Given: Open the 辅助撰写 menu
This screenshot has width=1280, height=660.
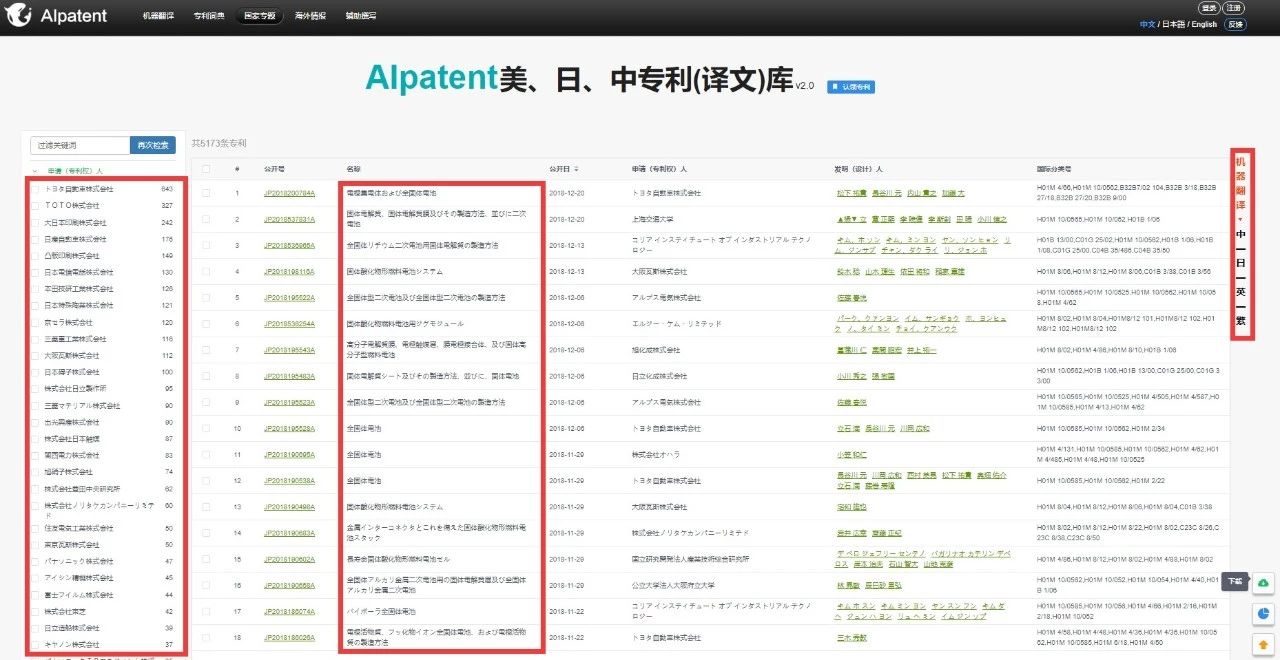Looking at the screenshot, I should tap(361, 17).
